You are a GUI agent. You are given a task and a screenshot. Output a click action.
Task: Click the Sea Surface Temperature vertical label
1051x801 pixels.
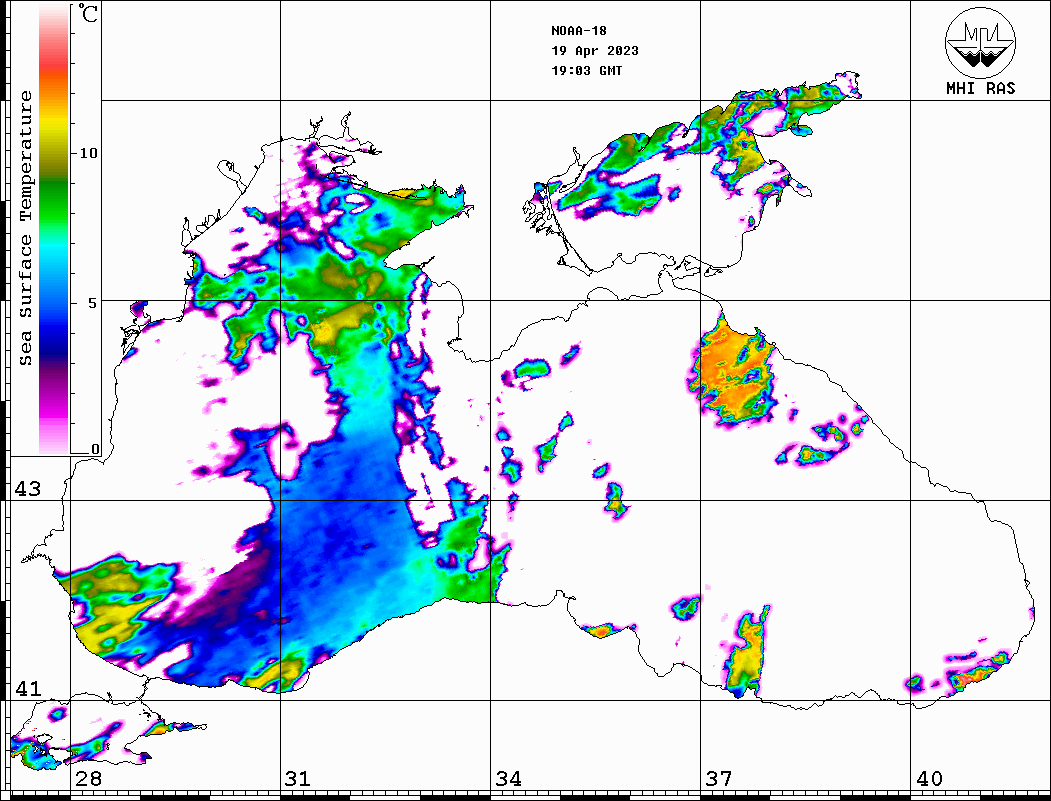click(26, 228)
